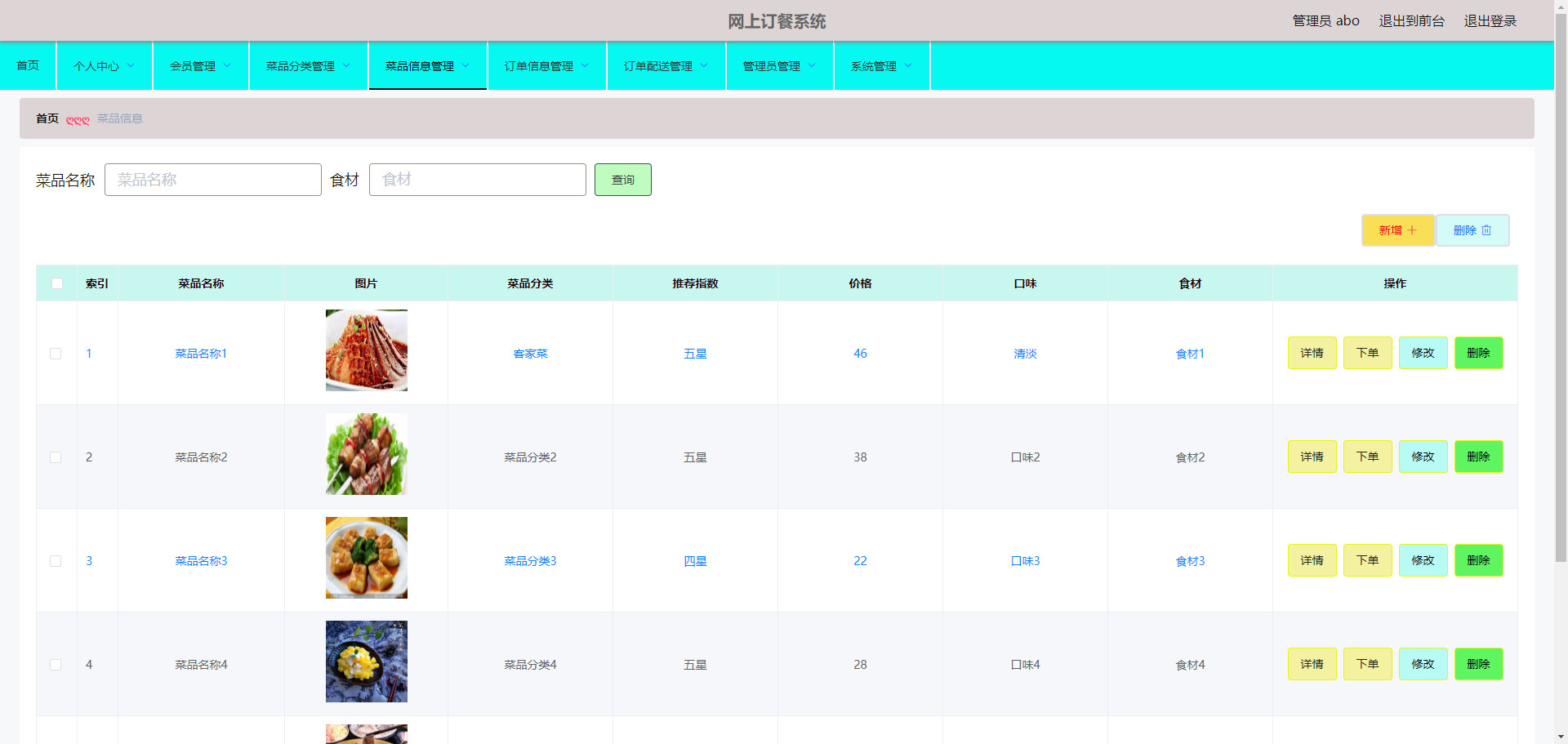The image size is (1568, 744).
Task: Expand the 个人中心 menu chevron
Action: pyautogui.click(x=131, y=66)
